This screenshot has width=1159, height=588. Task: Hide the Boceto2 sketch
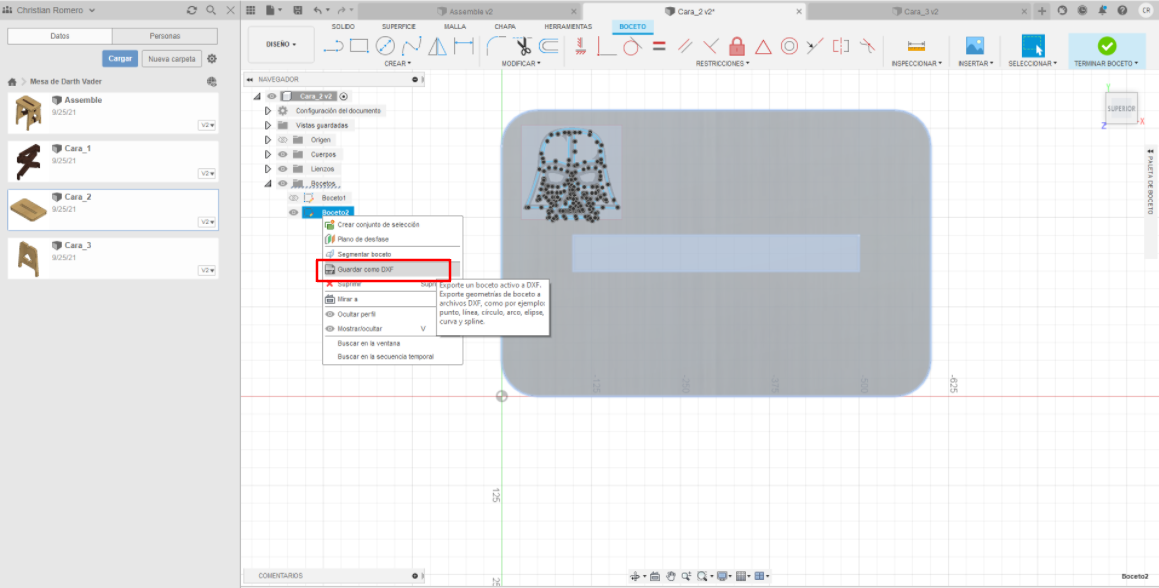click(293, 213)
